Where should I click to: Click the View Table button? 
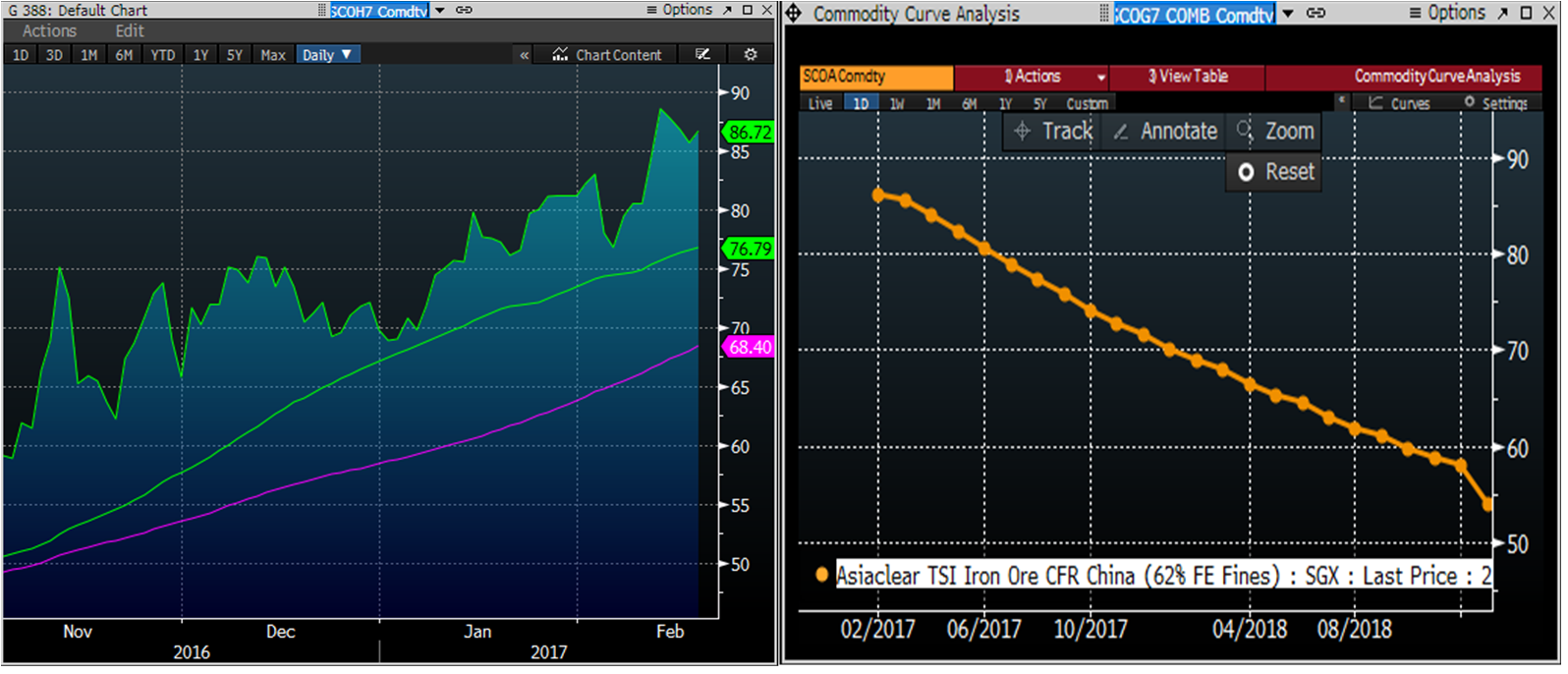[1187, 77]
